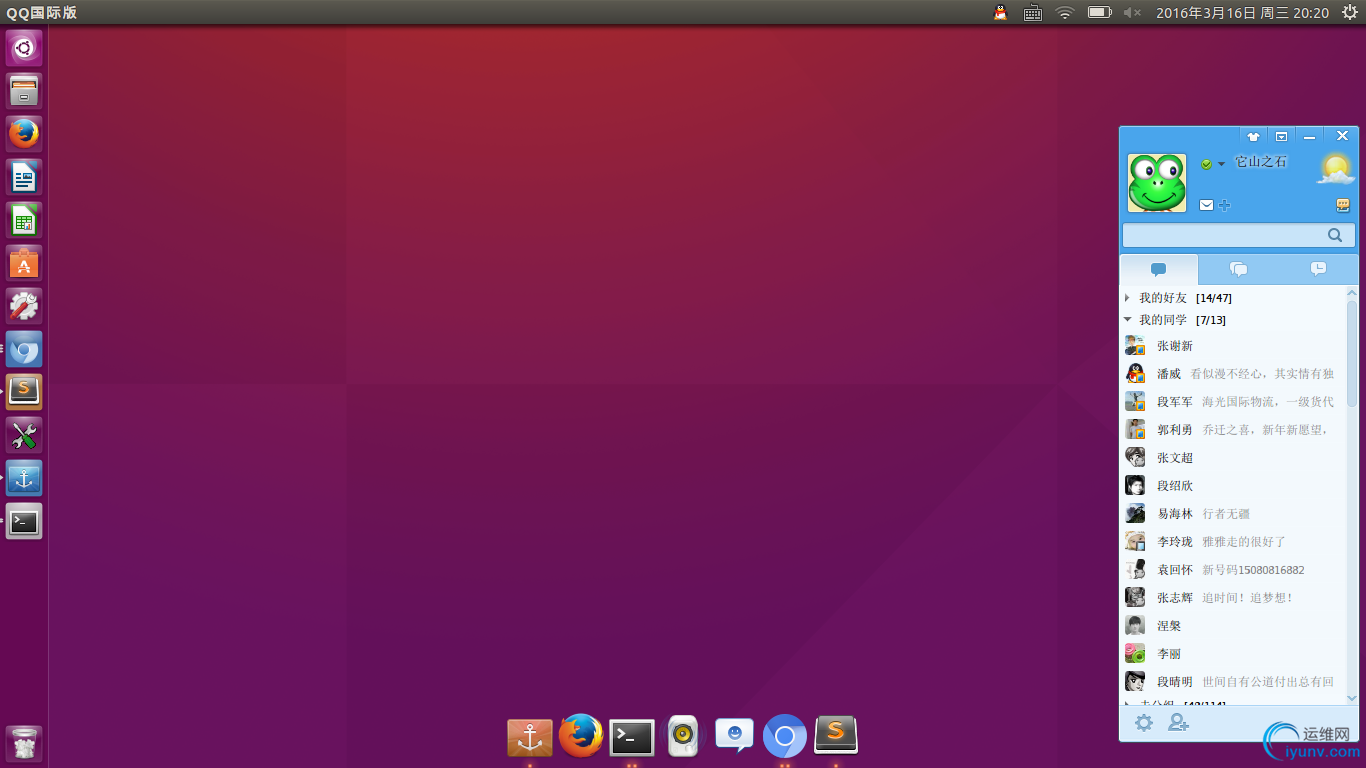Image resolution: width=1366 pixels, height=768 pixels.
Task: Click the green frog profile avatar
Action: click(1157, 183)
